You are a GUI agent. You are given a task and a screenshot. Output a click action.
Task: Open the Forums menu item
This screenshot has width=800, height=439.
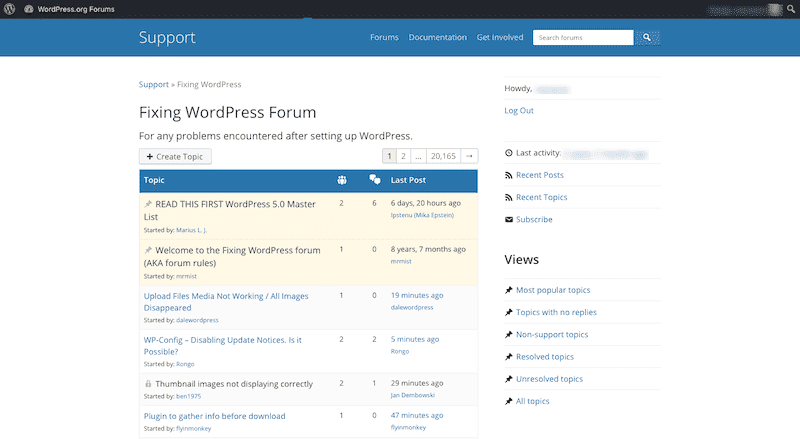(384, 38)
